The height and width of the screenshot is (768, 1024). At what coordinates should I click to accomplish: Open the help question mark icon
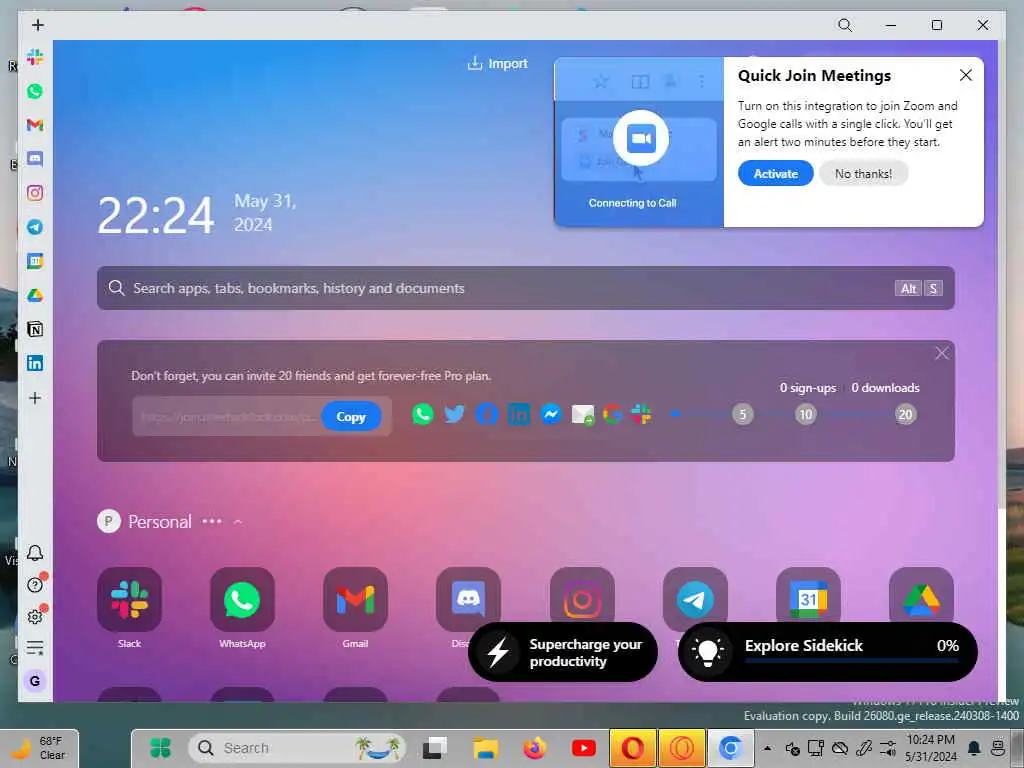[x=35, y=584]
